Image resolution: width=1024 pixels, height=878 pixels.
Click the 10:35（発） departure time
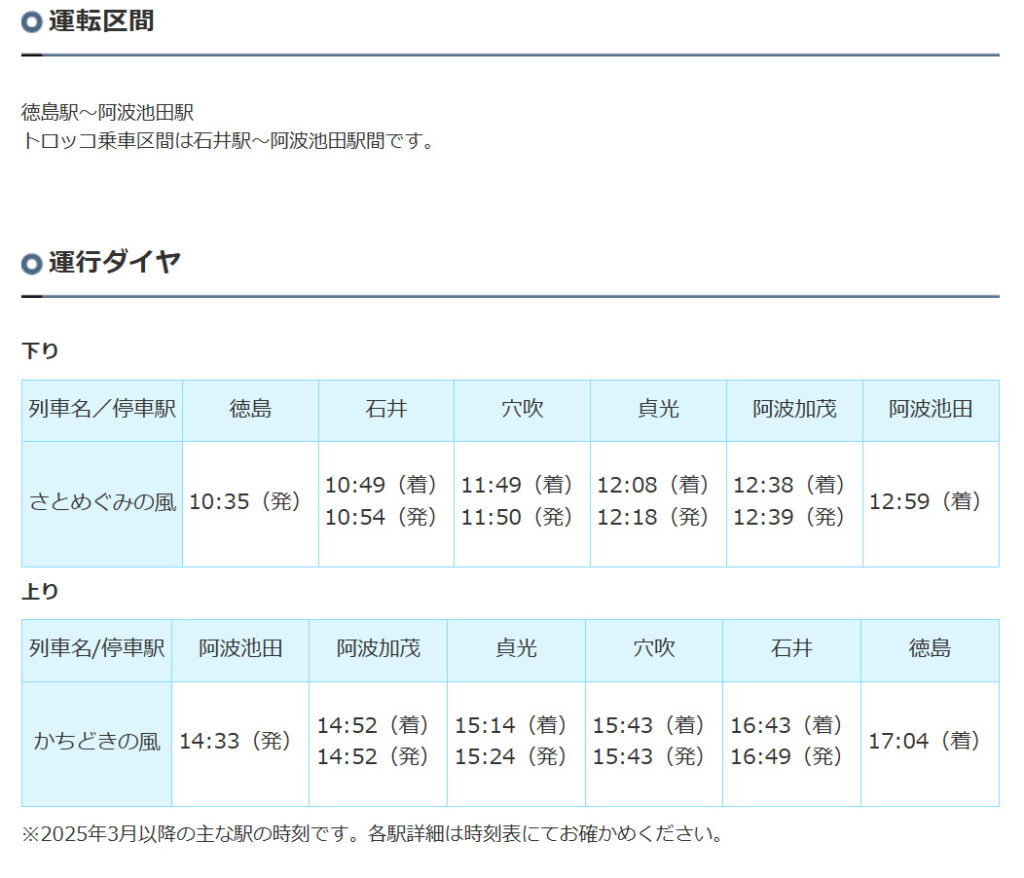(x=245, y=502)
